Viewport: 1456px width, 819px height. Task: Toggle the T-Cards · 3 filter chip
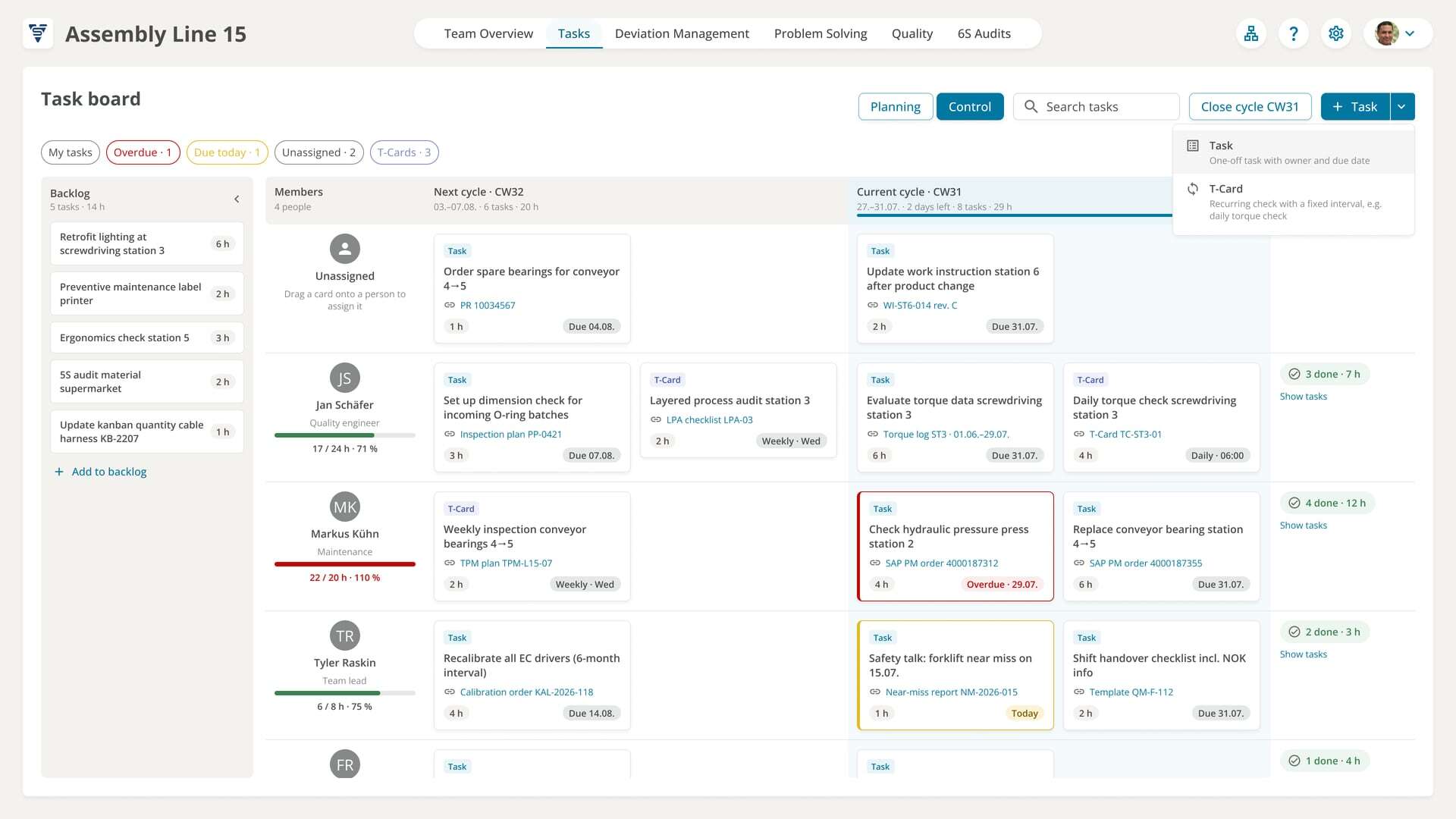pyautogui.click(x=404, y=152)
